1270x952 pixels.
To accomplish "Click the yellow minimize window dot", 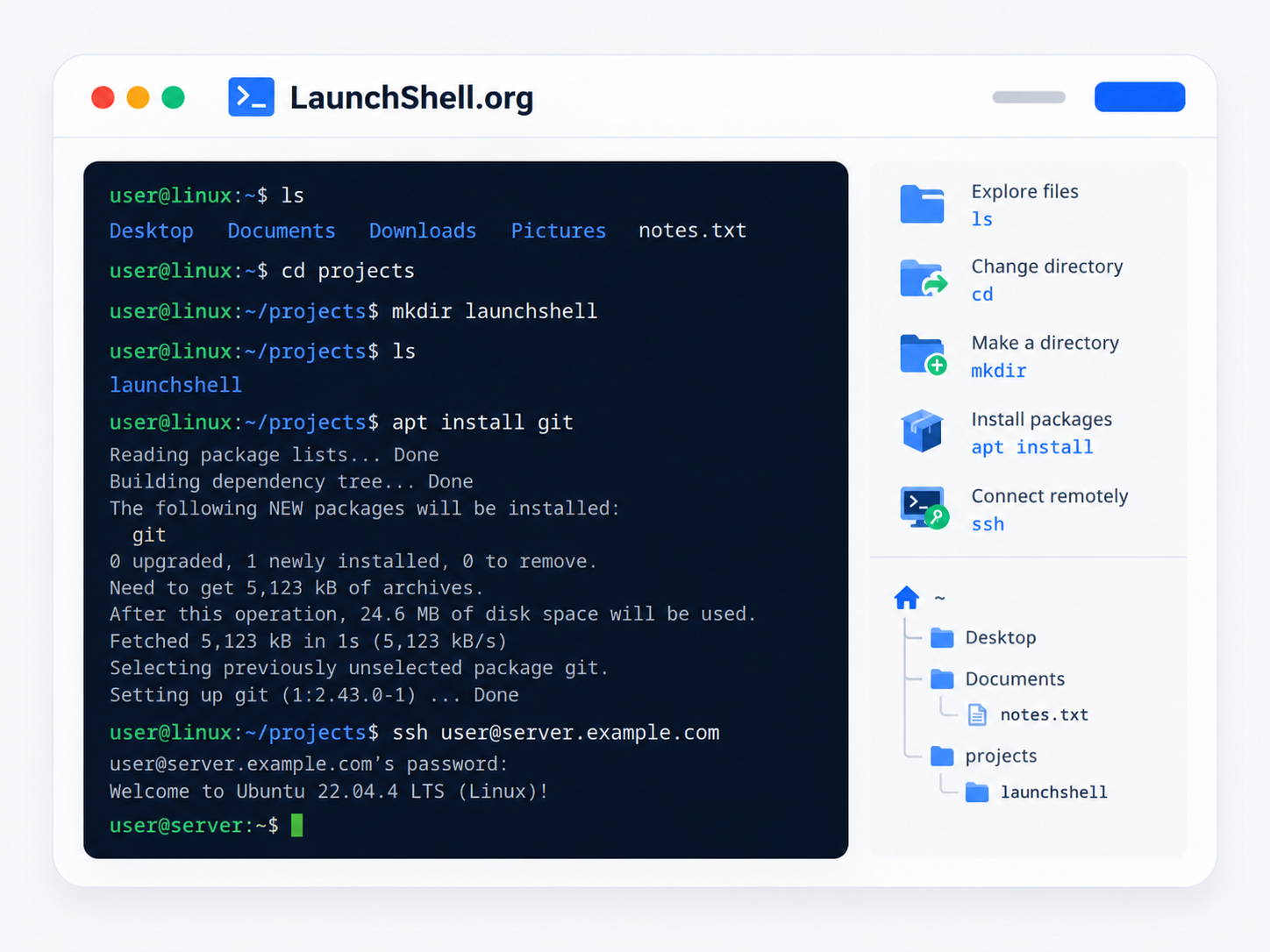I will [138, 97].
